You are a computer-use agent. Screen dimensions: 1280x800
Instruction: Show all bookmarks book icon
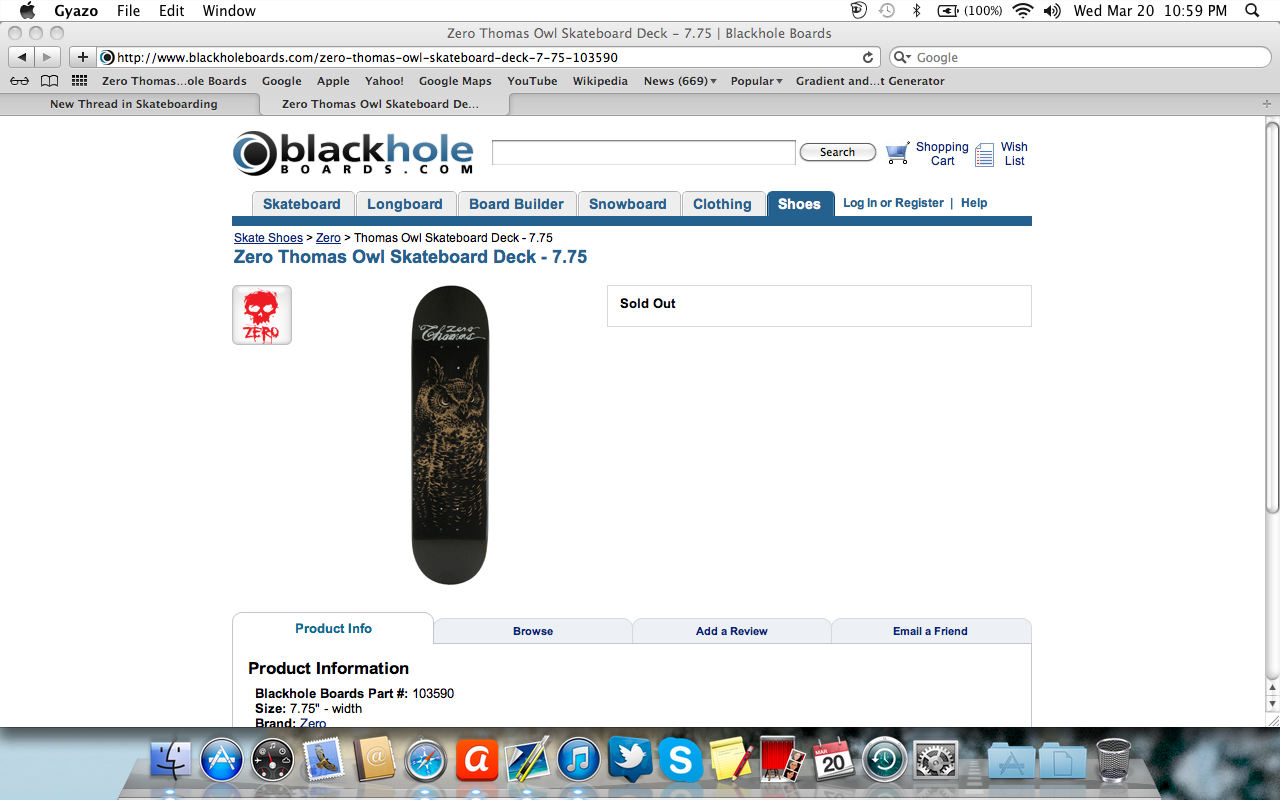coord(49,81)
